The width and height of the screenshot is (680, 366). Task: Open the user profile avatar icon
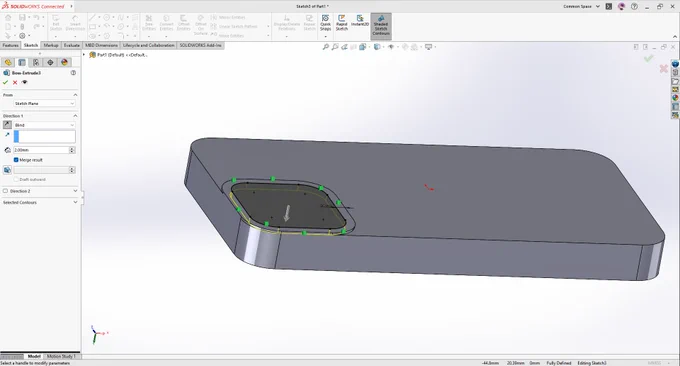coord(621,7)
